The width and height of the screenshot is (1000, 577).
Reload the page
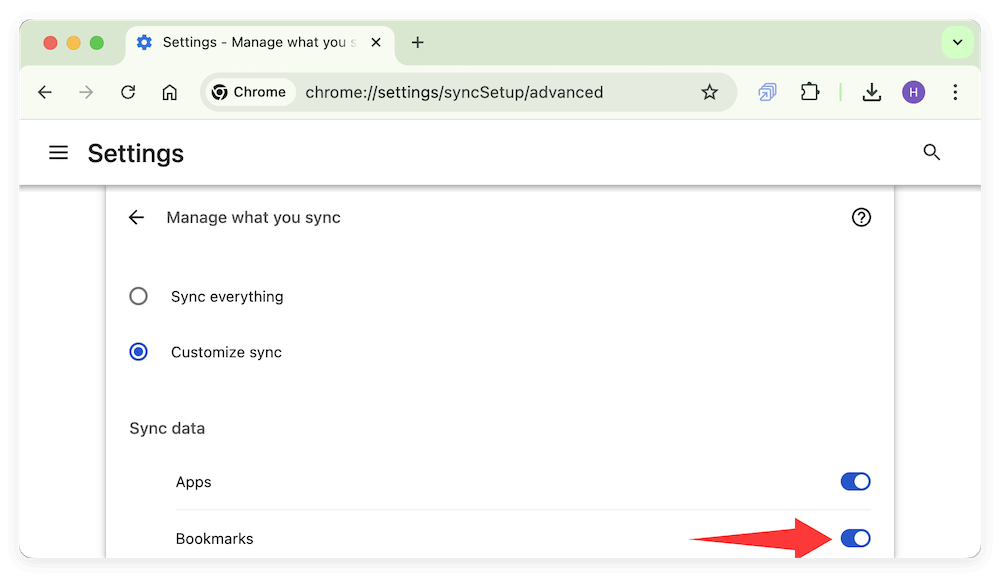[128, 91]
